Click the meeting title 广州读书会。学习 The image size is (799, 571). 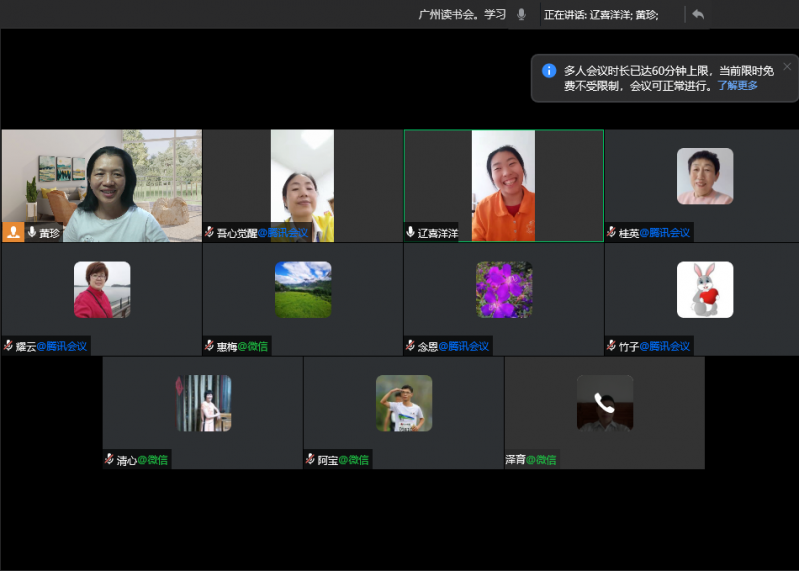[462, 14]
